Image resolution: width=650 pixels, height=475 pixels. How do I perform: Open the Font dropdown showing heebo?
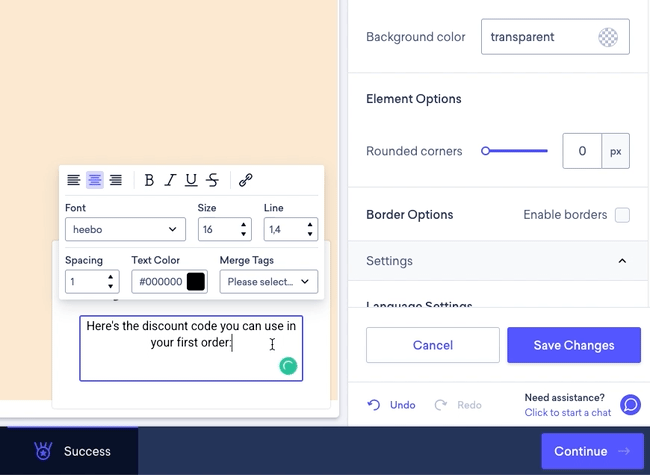(x=125, y=229)
